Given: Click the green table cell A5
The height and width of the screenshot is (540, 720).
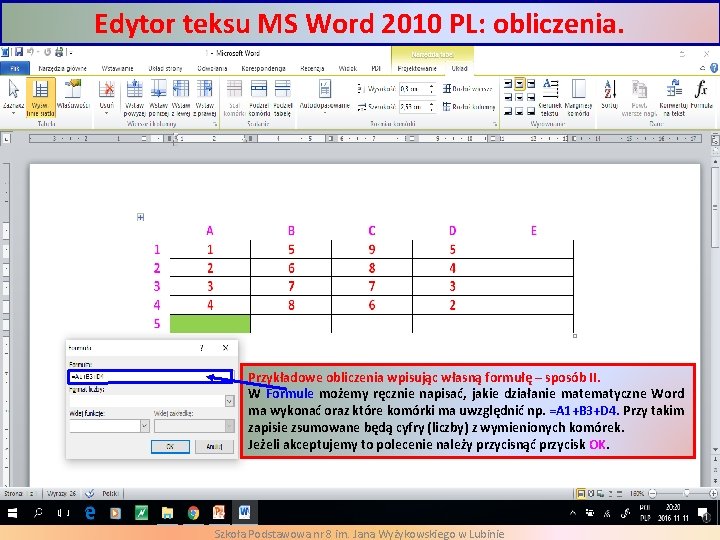Looking at the screenshot, I should (x=210, y=323).
